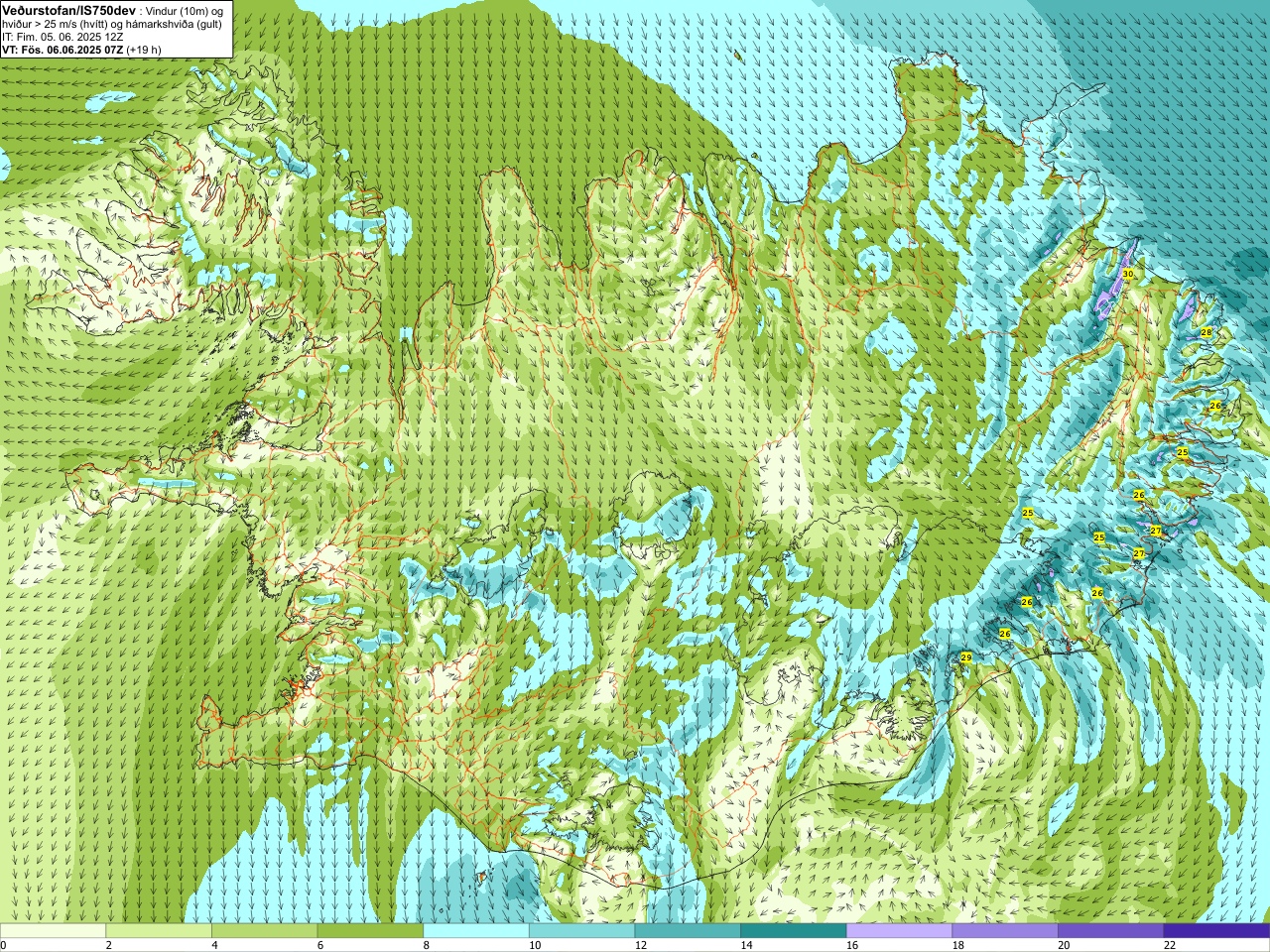Screen dimensions: 1270x952
Task: Click the yellow gust marker labeled 28
Action: click(1206, 332)
